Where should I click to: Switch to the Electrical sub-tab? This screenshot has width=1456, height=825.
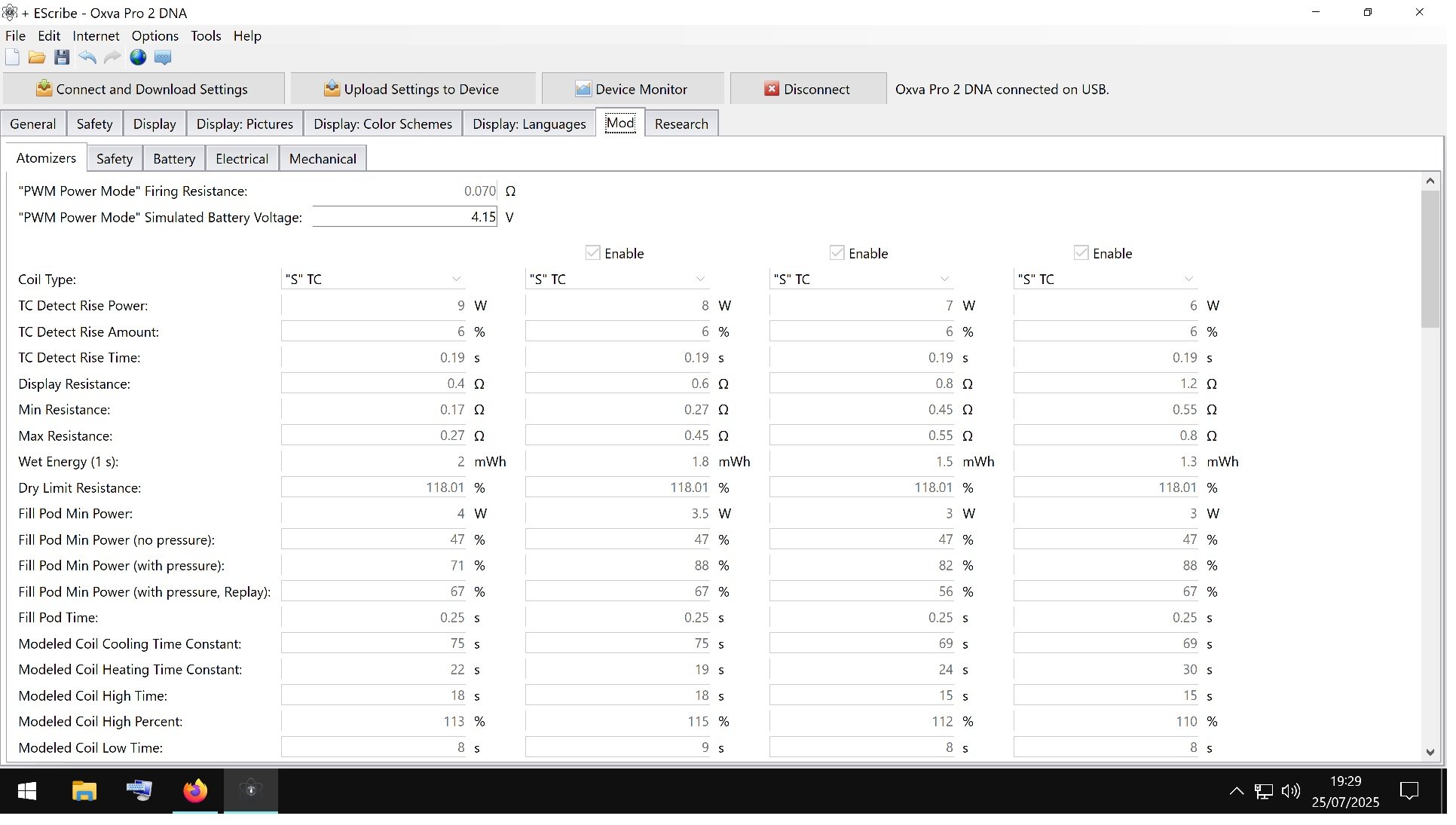(242, 159)
